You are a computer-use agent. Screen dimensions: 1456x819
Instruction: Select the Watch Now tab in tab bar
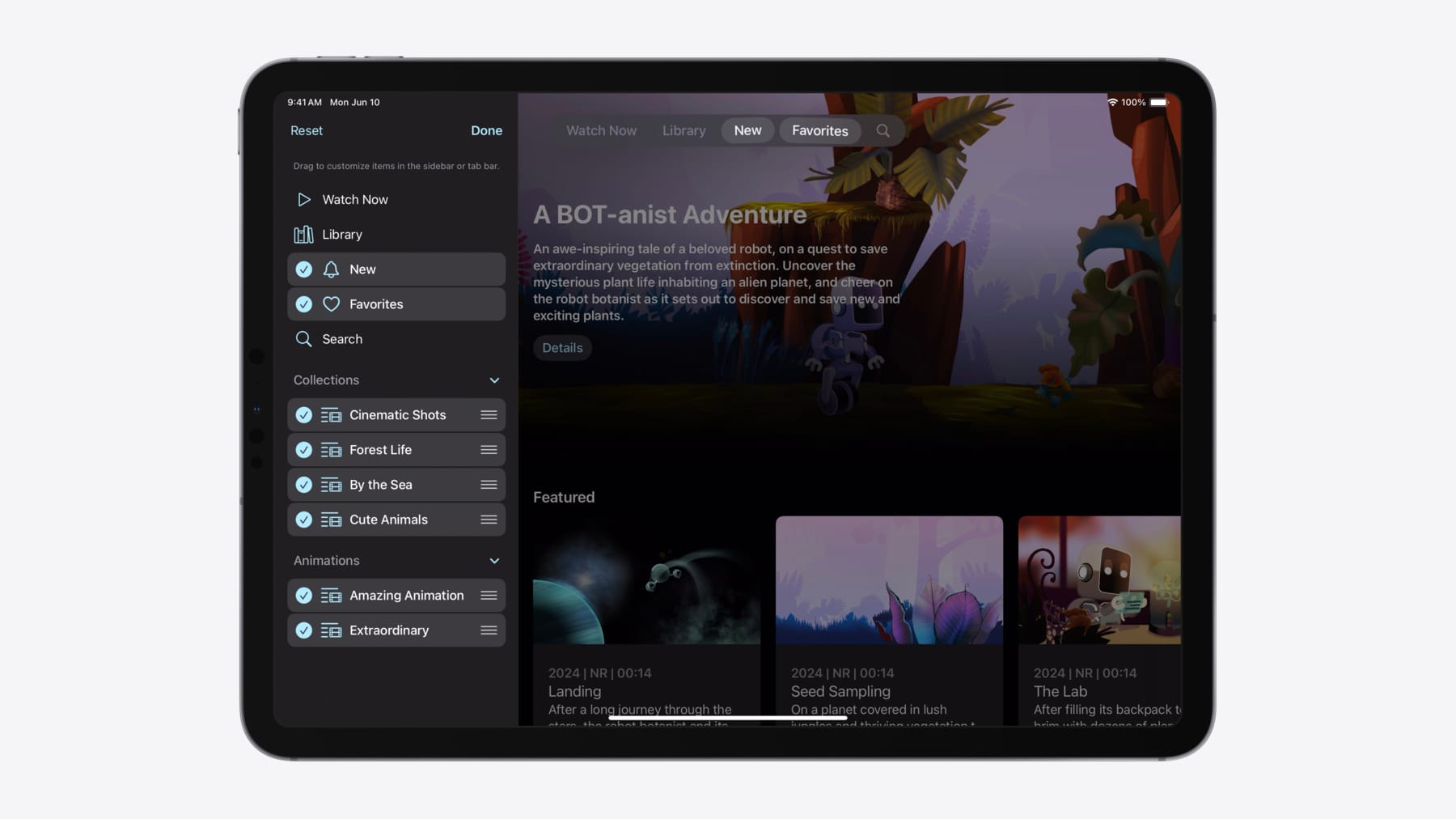point(601,130)
